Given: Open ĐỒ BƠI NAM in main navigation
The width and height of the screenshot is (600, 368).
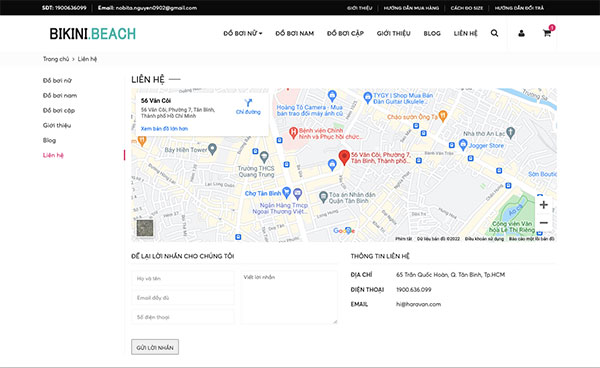Looking at the screenshot, I should [x=295, y=34].
